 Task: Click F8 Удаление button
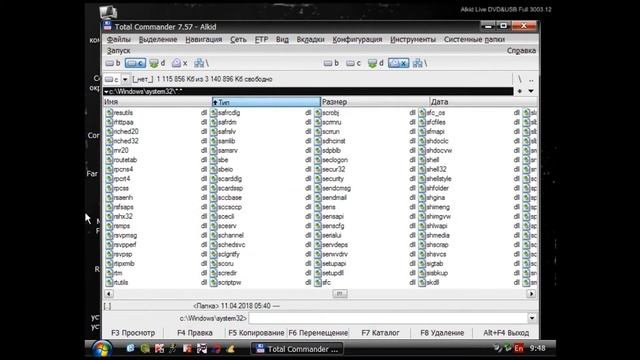click(x=442, y=333)
